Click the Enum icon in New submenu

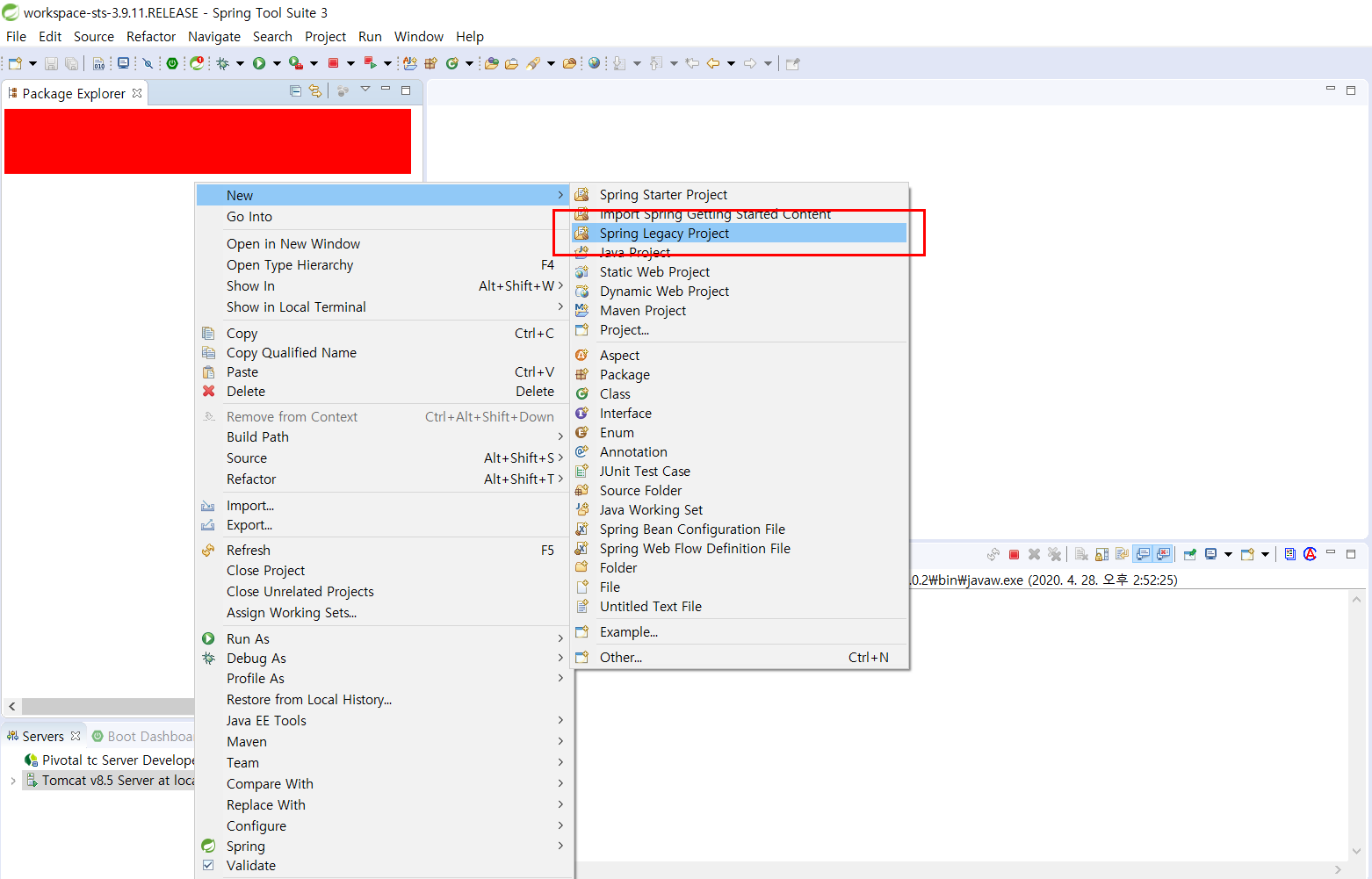(x=581, y=433)
